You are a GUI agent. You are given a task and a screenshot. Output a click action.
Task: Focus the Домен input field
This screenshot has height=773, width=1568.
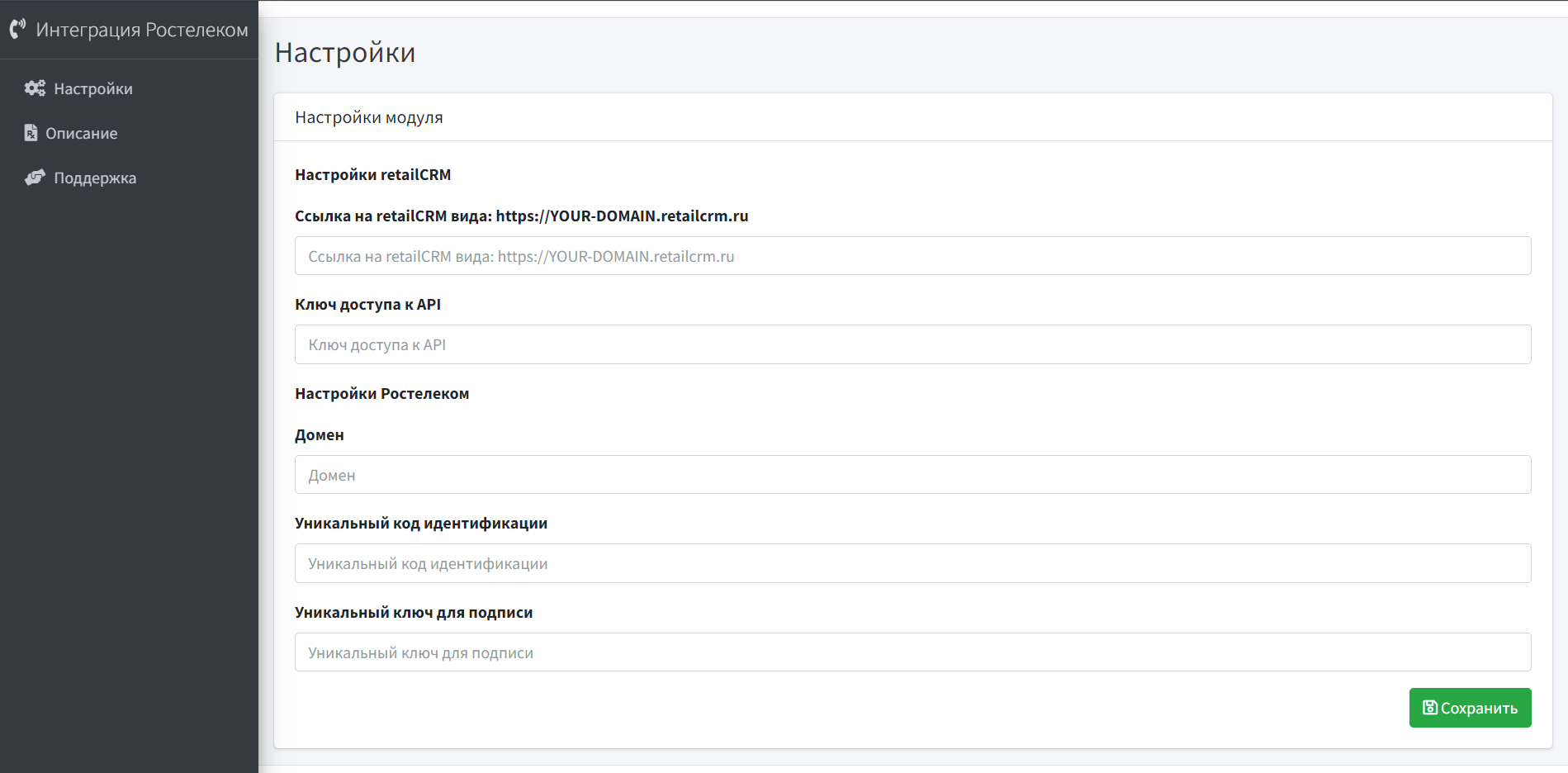pyautogui.click(x=912, y=475)
